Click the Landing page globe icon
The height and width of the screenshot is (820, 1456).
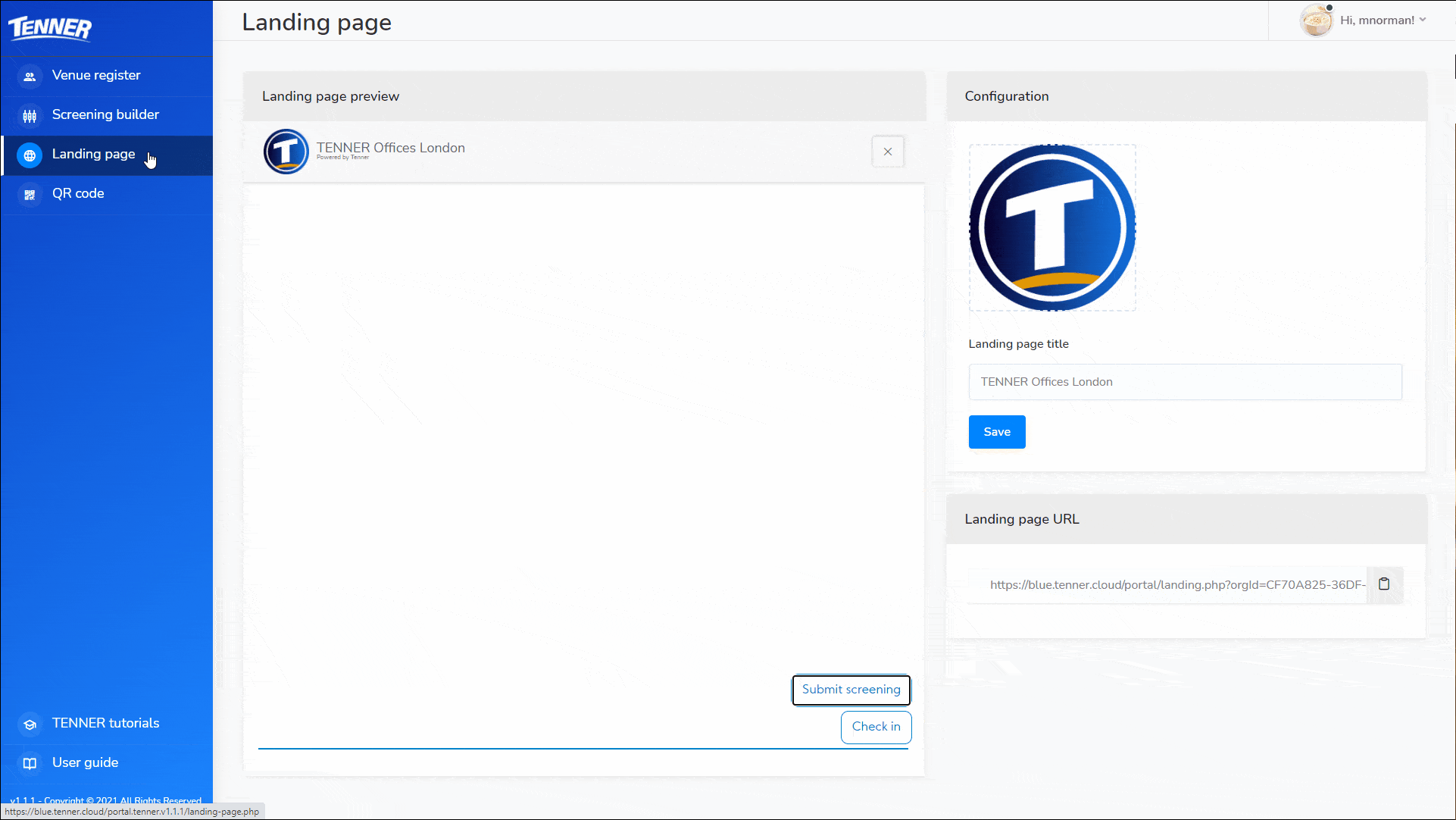tap(30, 155)
